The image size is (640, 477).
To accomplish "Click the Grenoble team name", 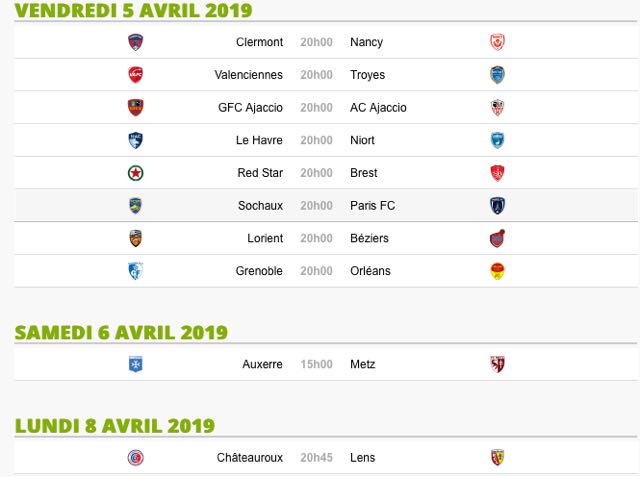I will [x=259, y=271].
